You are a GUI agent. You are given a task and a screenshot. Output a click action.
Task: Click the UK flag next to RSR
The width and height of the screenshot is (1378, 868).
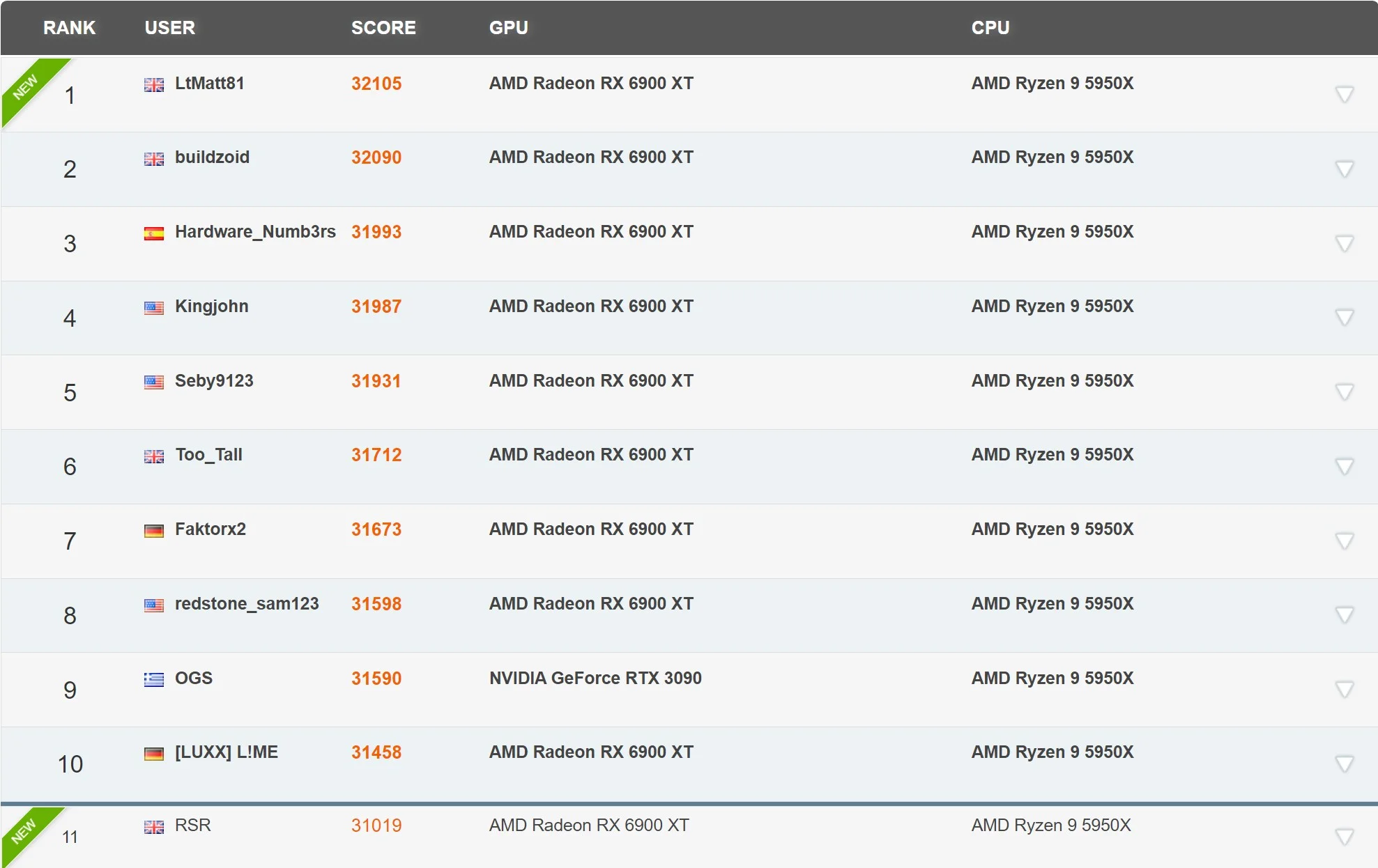click(x=153, y=827)
